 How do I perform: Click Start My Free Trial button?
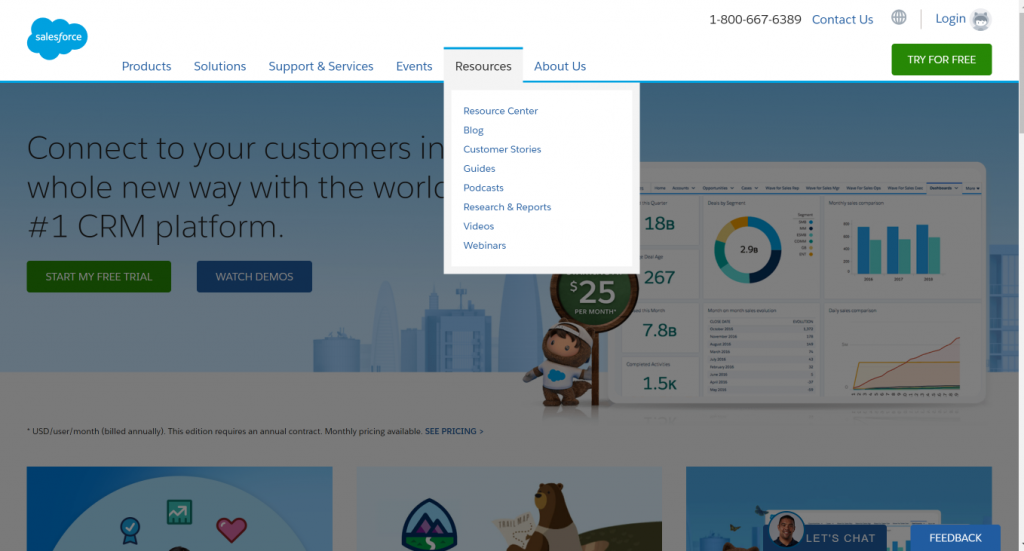[98, 277]
